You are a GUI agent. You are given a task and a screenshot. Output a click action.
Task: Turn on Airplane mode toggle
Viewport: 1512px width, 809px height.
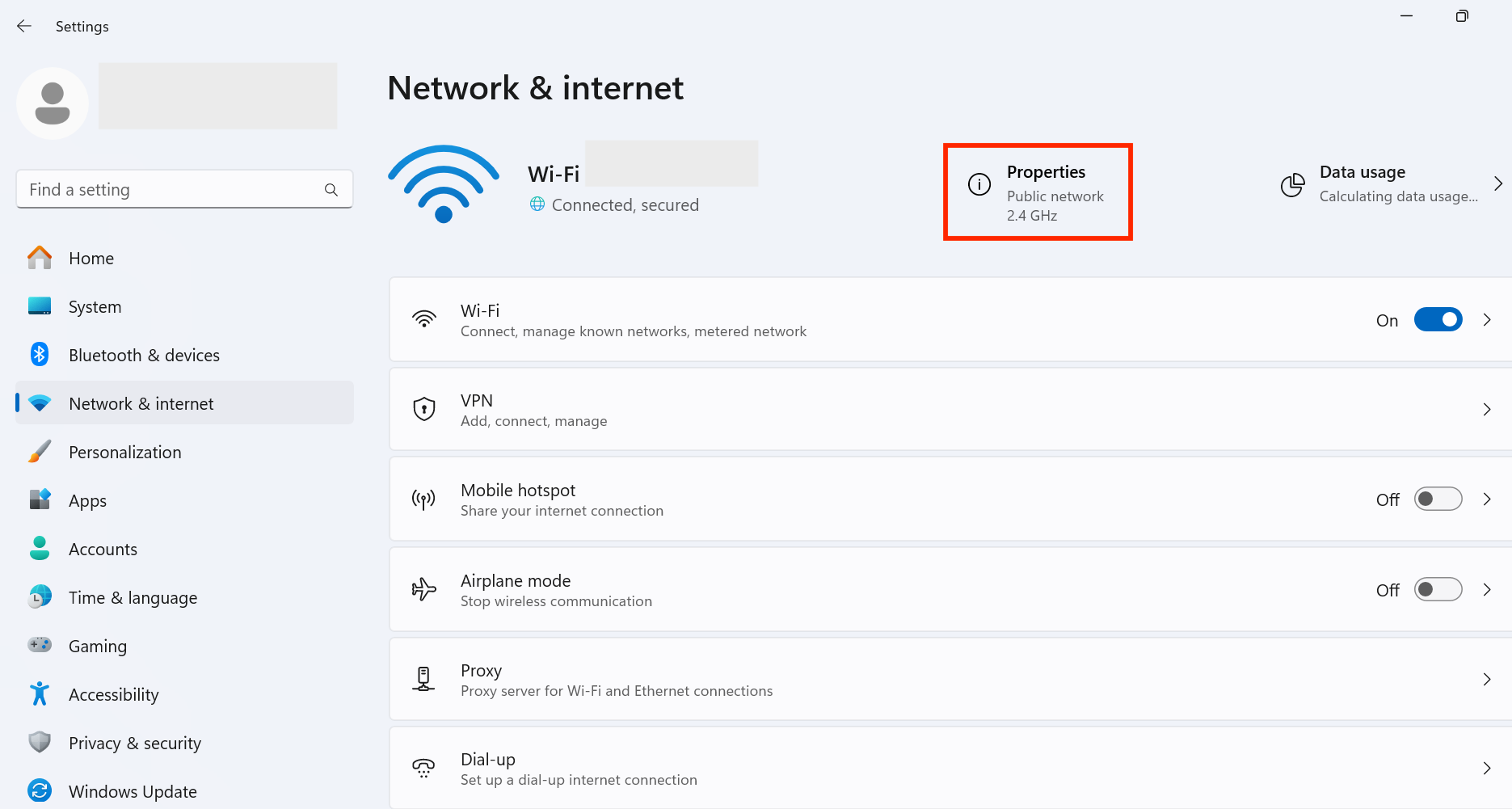point(1438,589)
